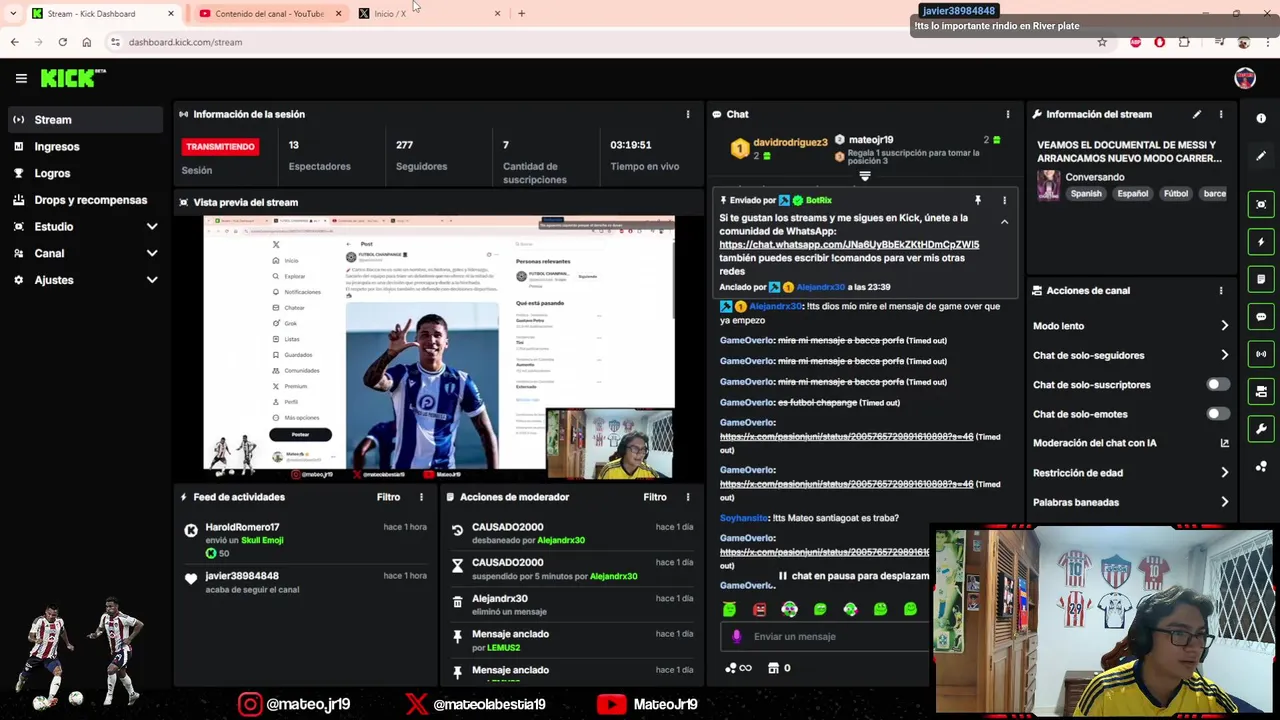The height and width of the screenshot is (720, 1280).
Task: Reload the page with browser refresh button
Action: click(x=62, y=42)
